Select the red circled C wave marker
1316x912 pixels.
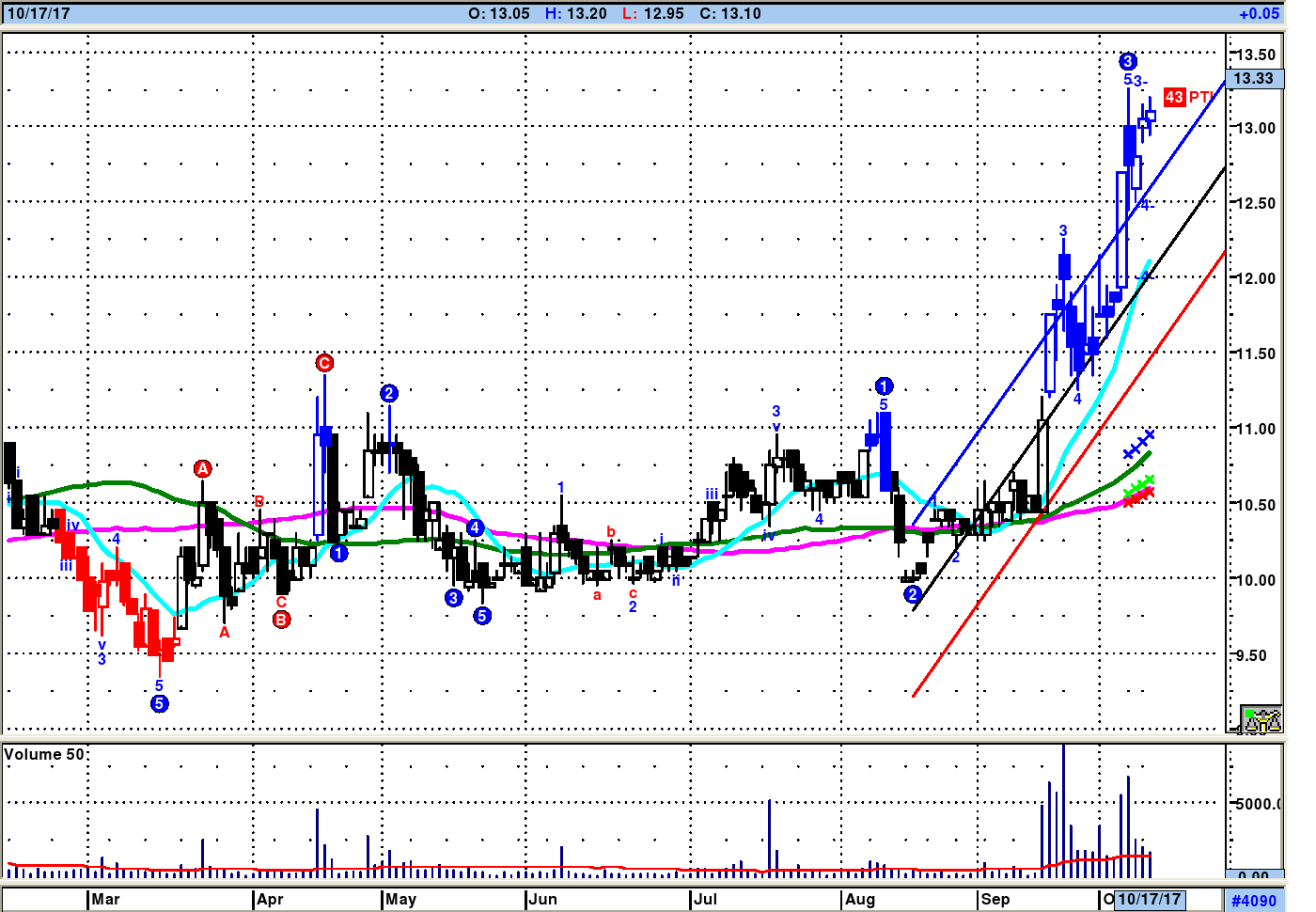324,363
